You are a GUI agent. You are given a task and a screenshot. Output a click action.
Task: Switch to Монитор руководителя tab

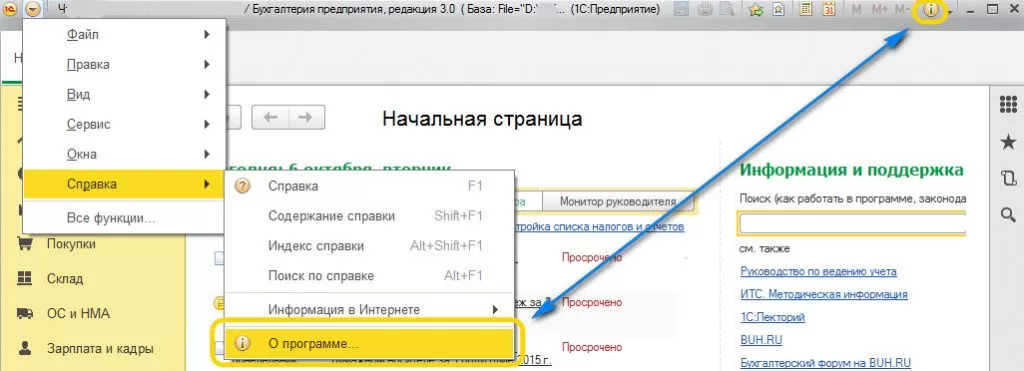(617, 201)
